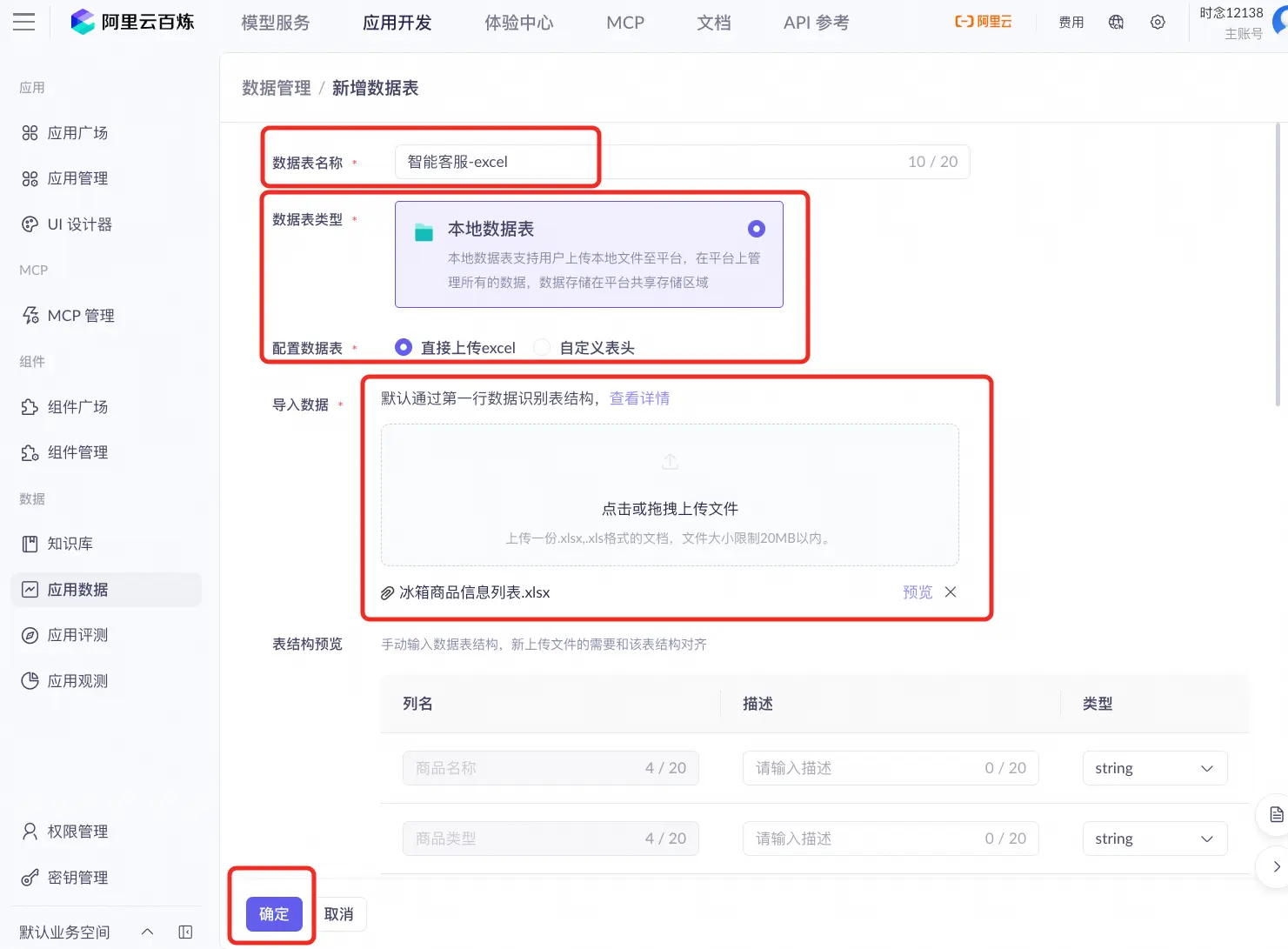Click the 权限管理 user icon
This screenshot has height=949, width=1288.
pyautogui.click(x=30, y=832)
